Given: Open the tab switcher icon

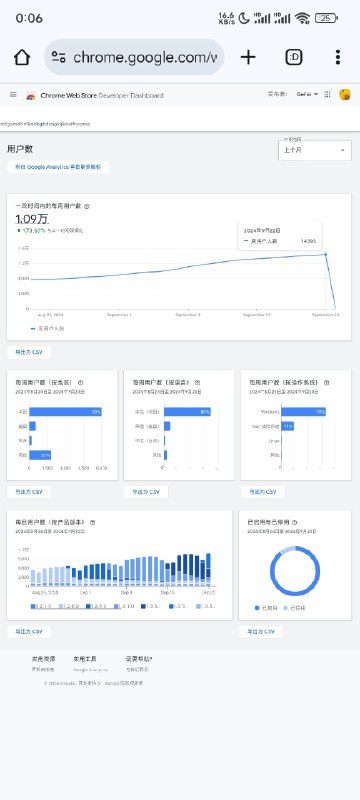Looking at the screenshot, I should (294, 57).
